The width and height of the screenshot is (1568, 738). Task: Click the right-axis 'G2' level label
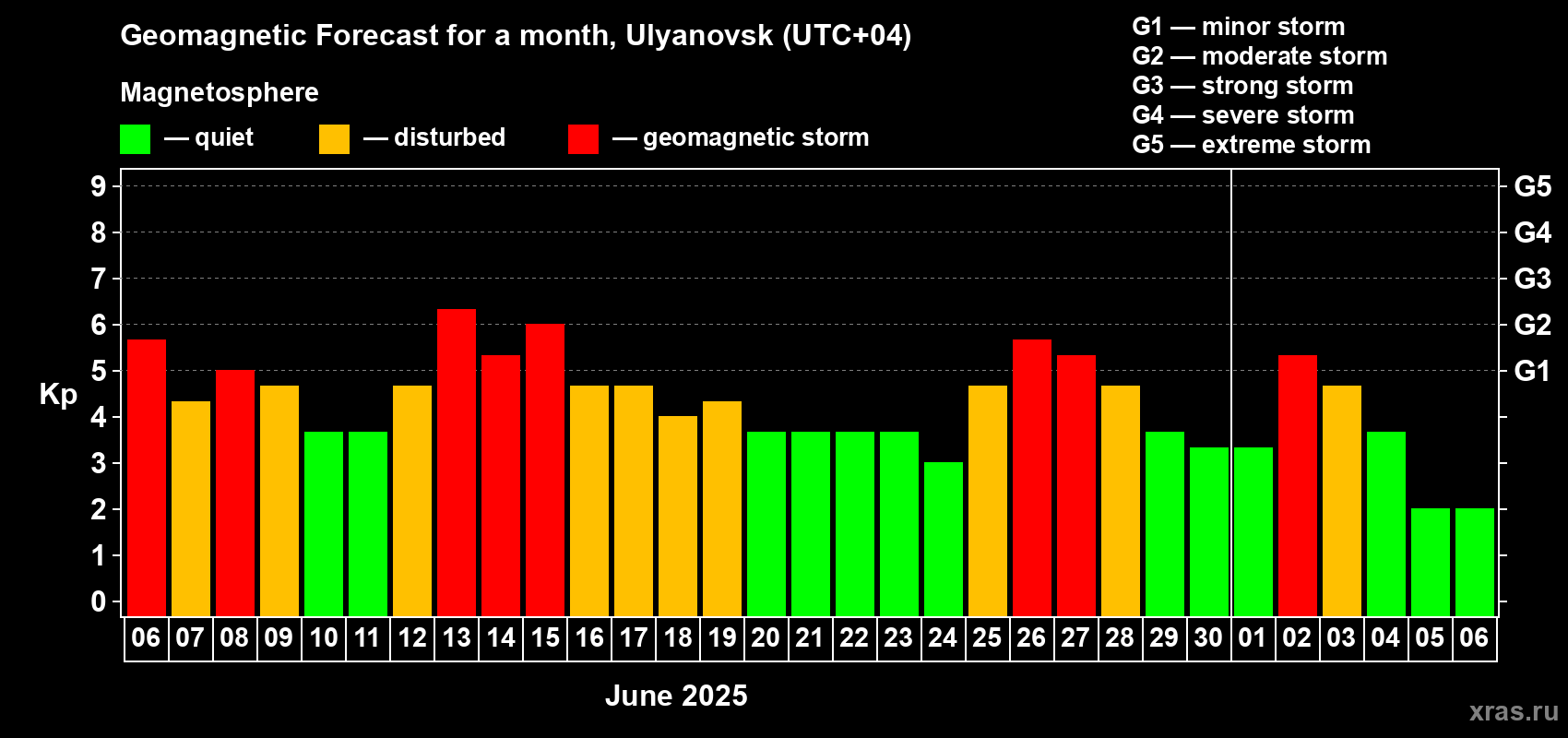pyautogui.click(x=1533, y=325)
